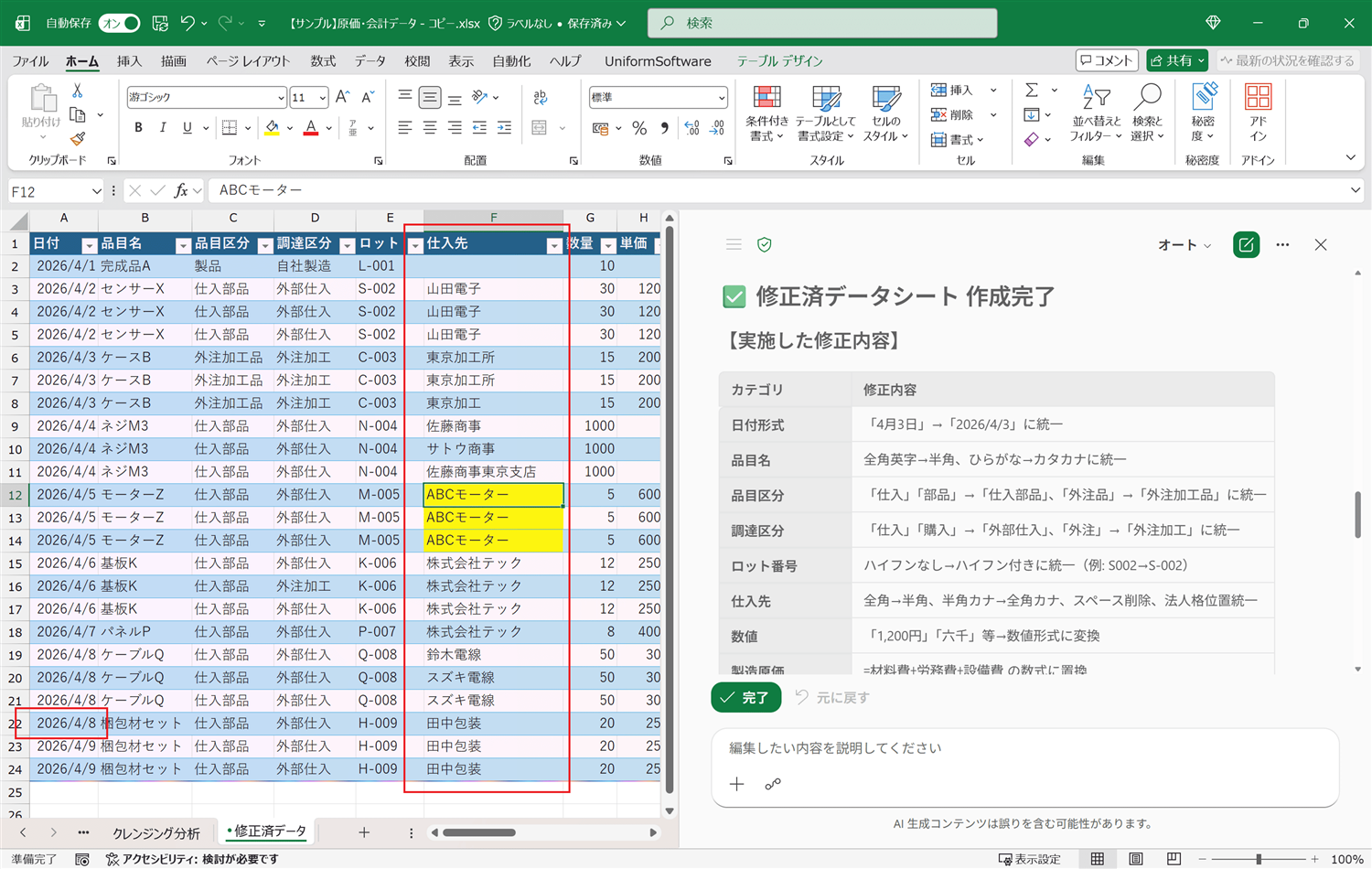
Task: Switch to Page Break Preview view
Action: click(x=1174, y=859)
